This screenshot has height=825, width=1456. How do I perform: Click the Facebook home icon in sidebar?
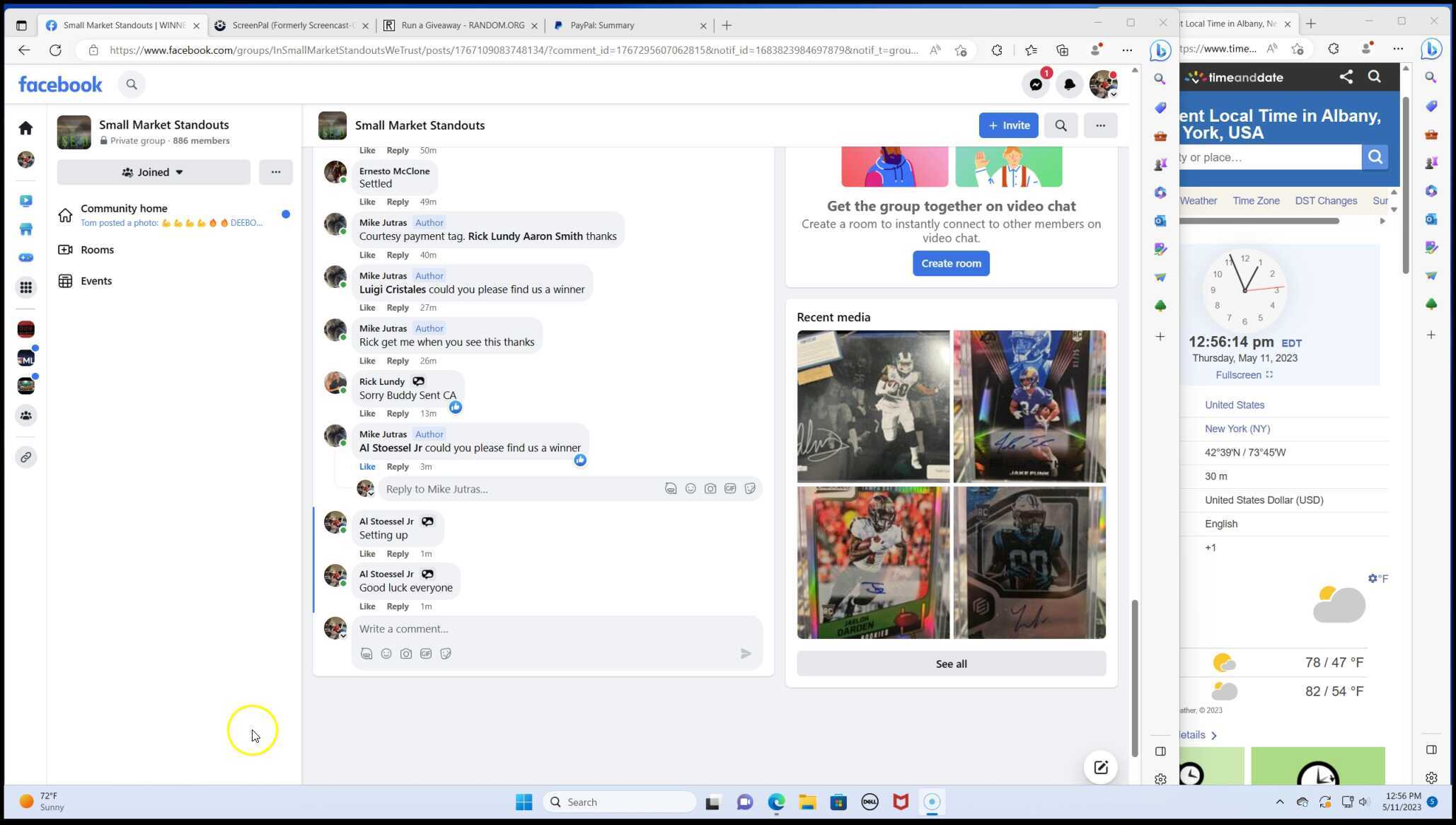(26, 128)
